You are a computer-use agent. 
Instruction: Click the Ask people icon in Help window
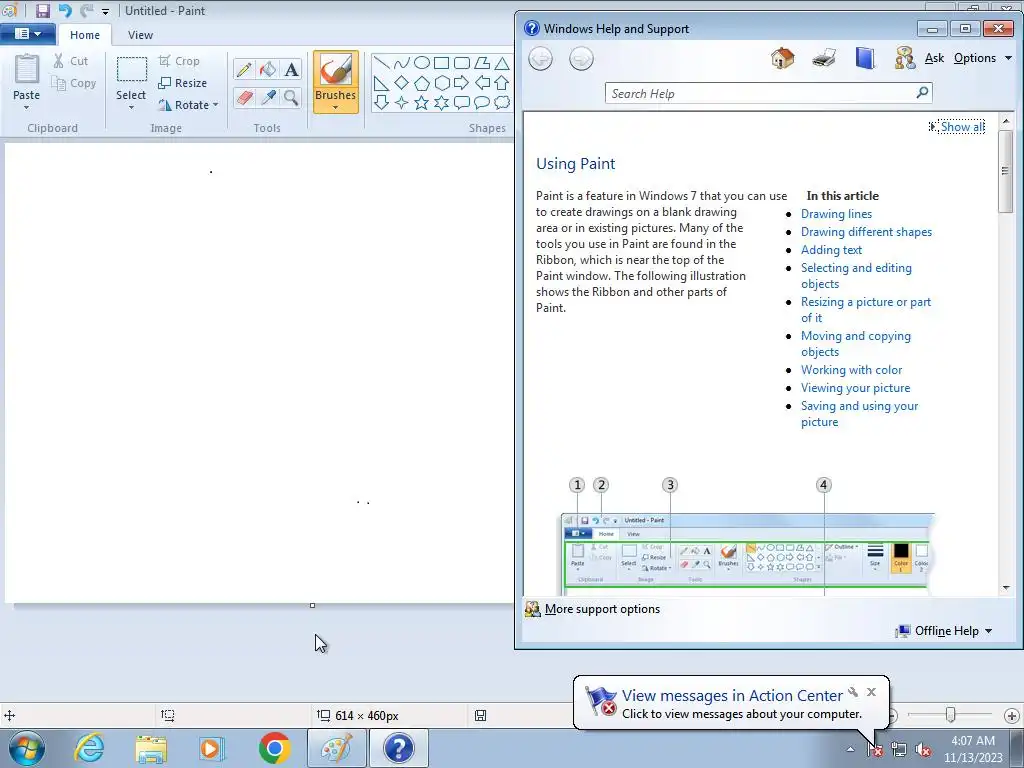point(904,58)
